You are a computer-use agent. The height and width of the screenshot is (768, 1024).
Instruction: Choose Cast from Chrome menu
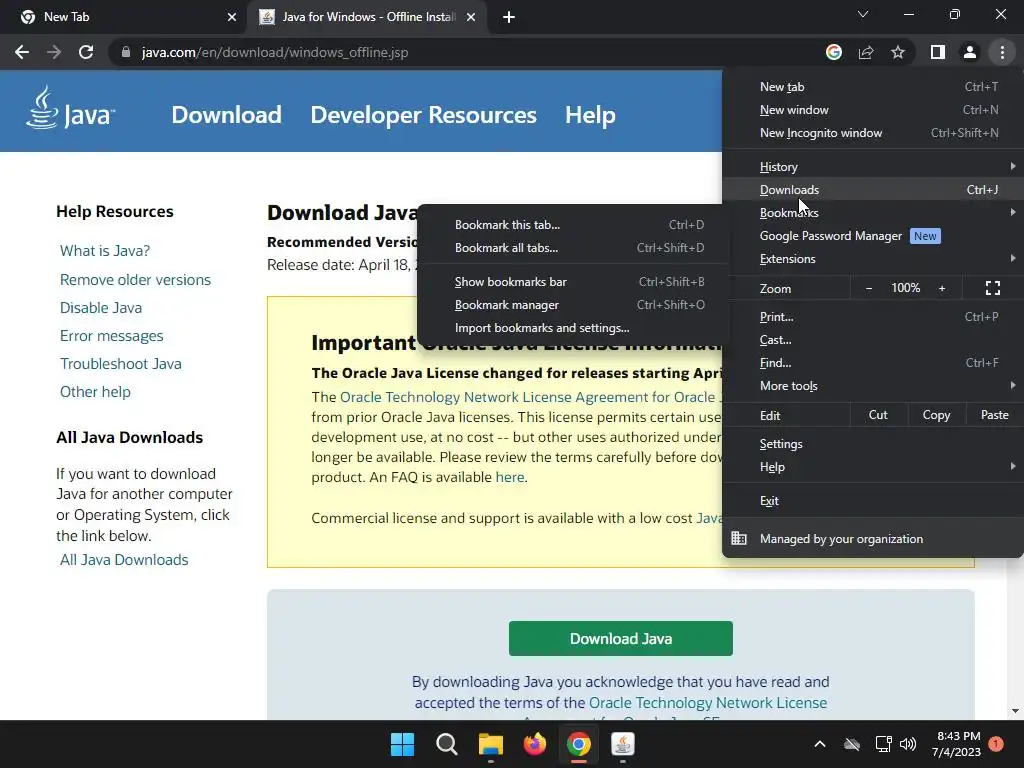point(872,340)
